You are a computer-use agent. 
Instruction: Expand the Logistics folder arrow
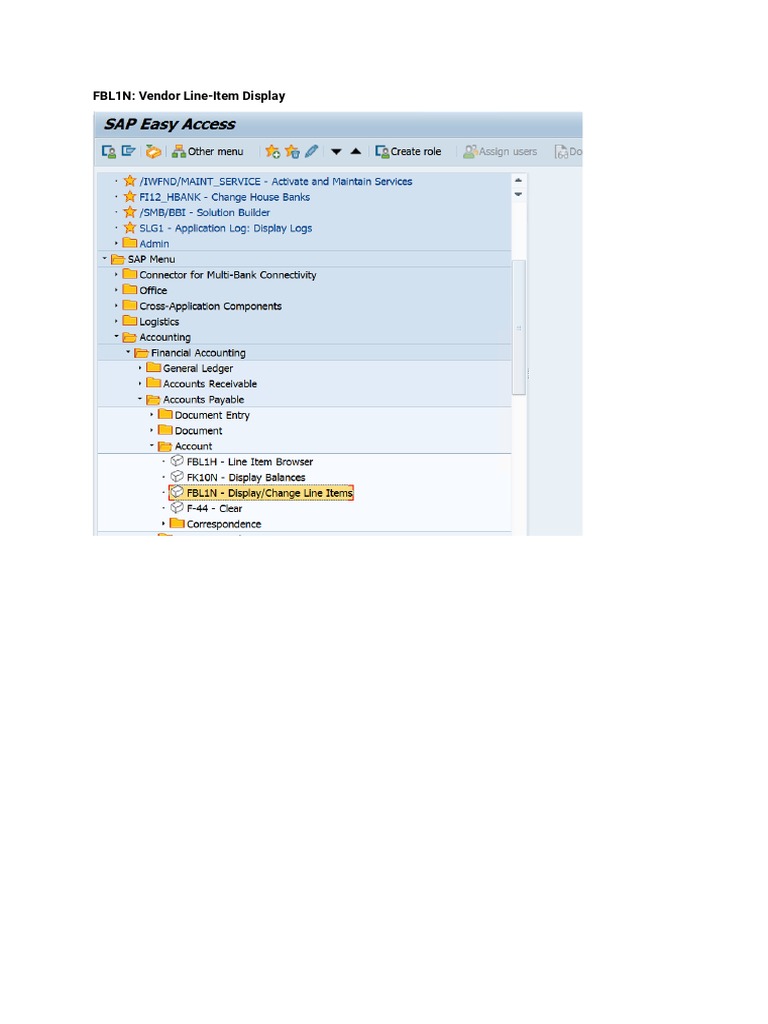(x=117, y=321)
